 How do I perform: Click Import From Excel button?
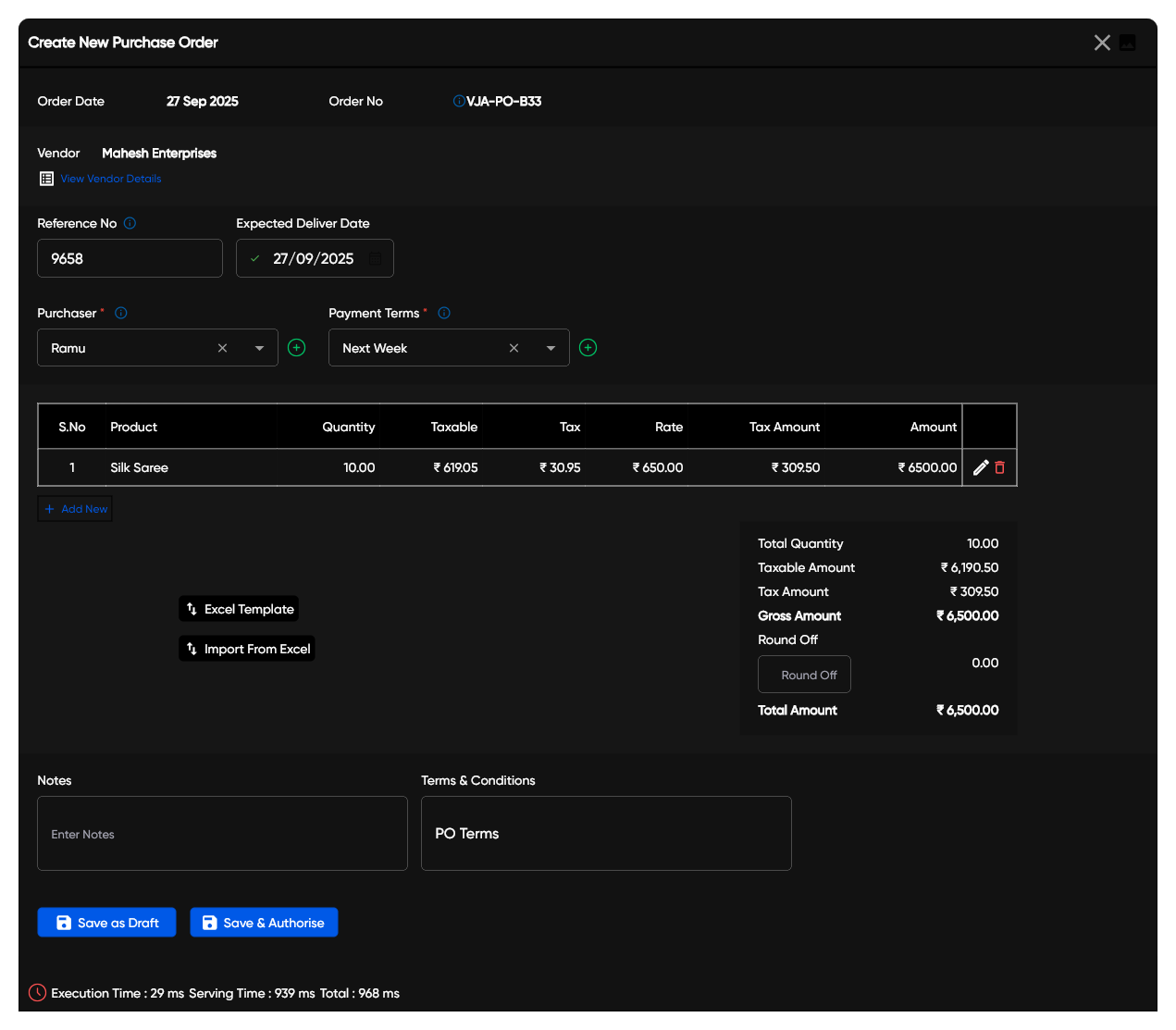(247, 649)
